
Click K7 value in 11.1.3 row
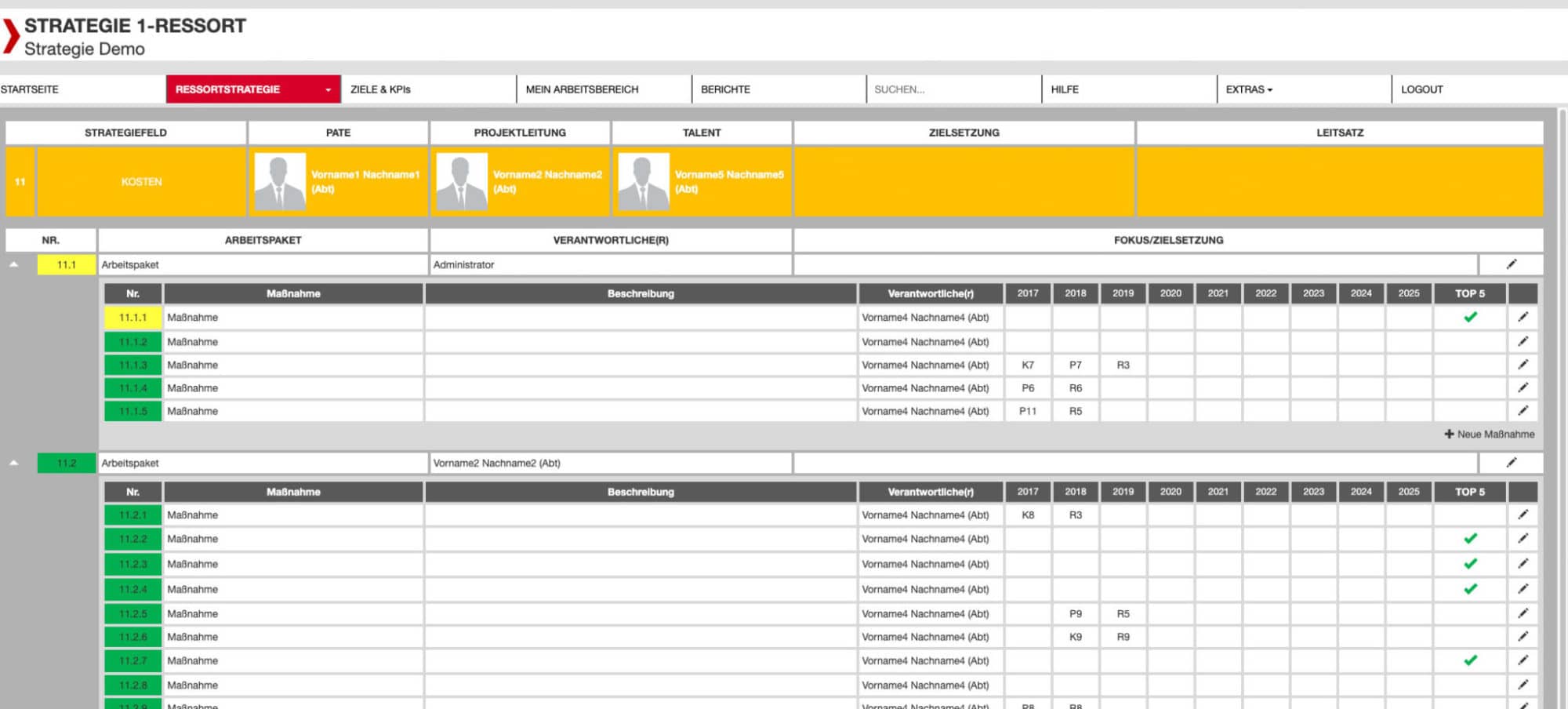click(1028, 365)
